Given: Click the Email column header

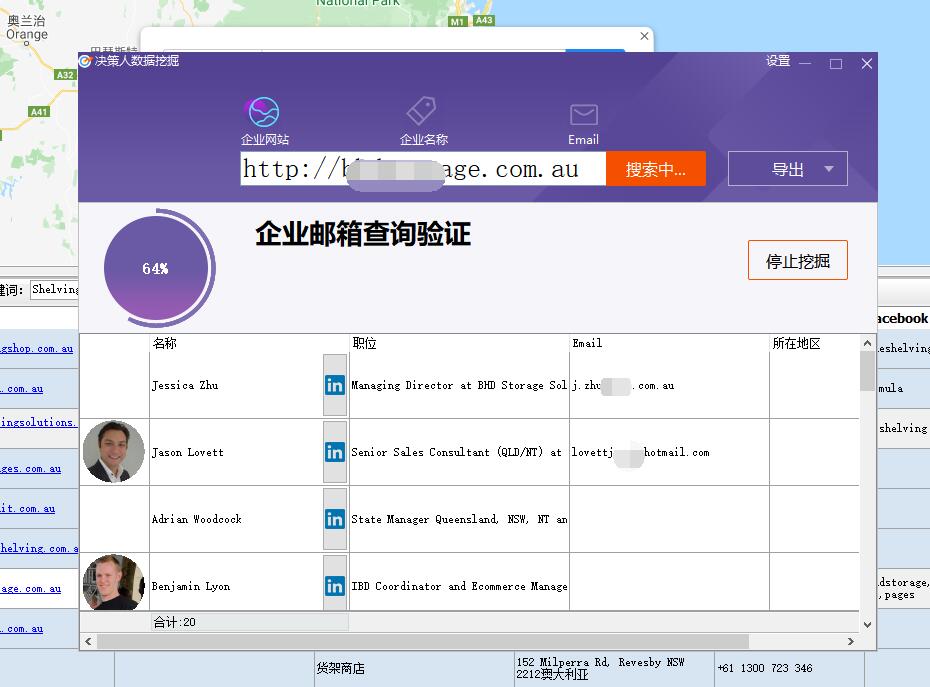Looking at the screenshot, I should [x=669, y=344].
